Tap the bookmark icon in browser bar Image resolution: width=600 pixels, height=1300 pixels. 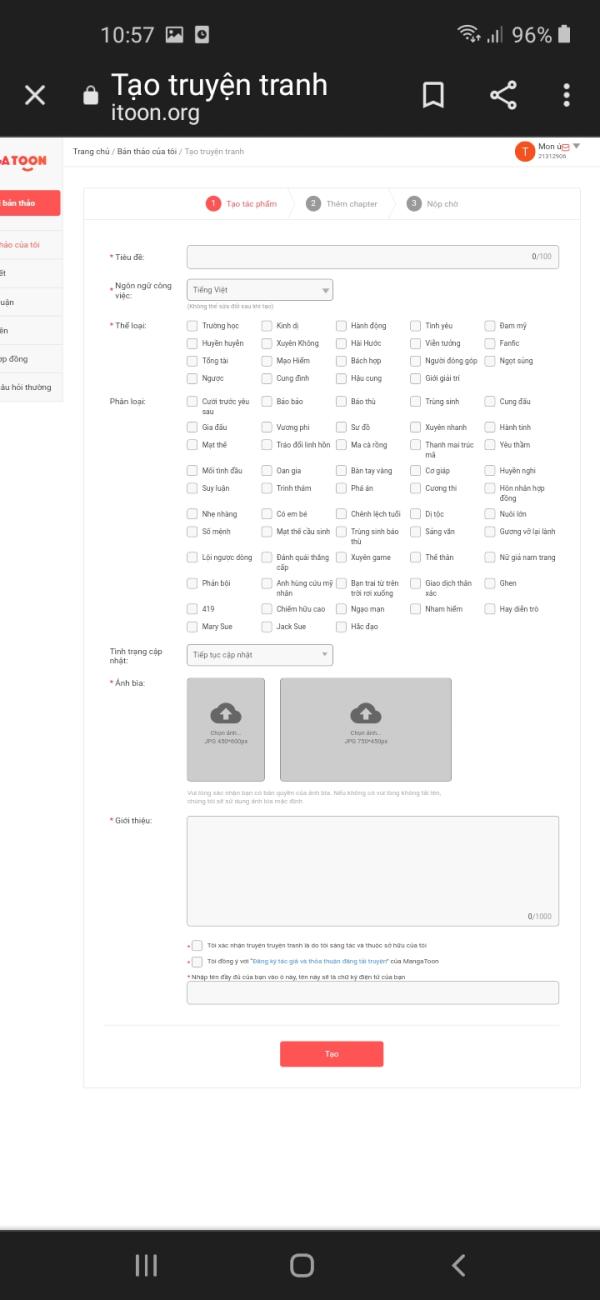coord(433,95)
